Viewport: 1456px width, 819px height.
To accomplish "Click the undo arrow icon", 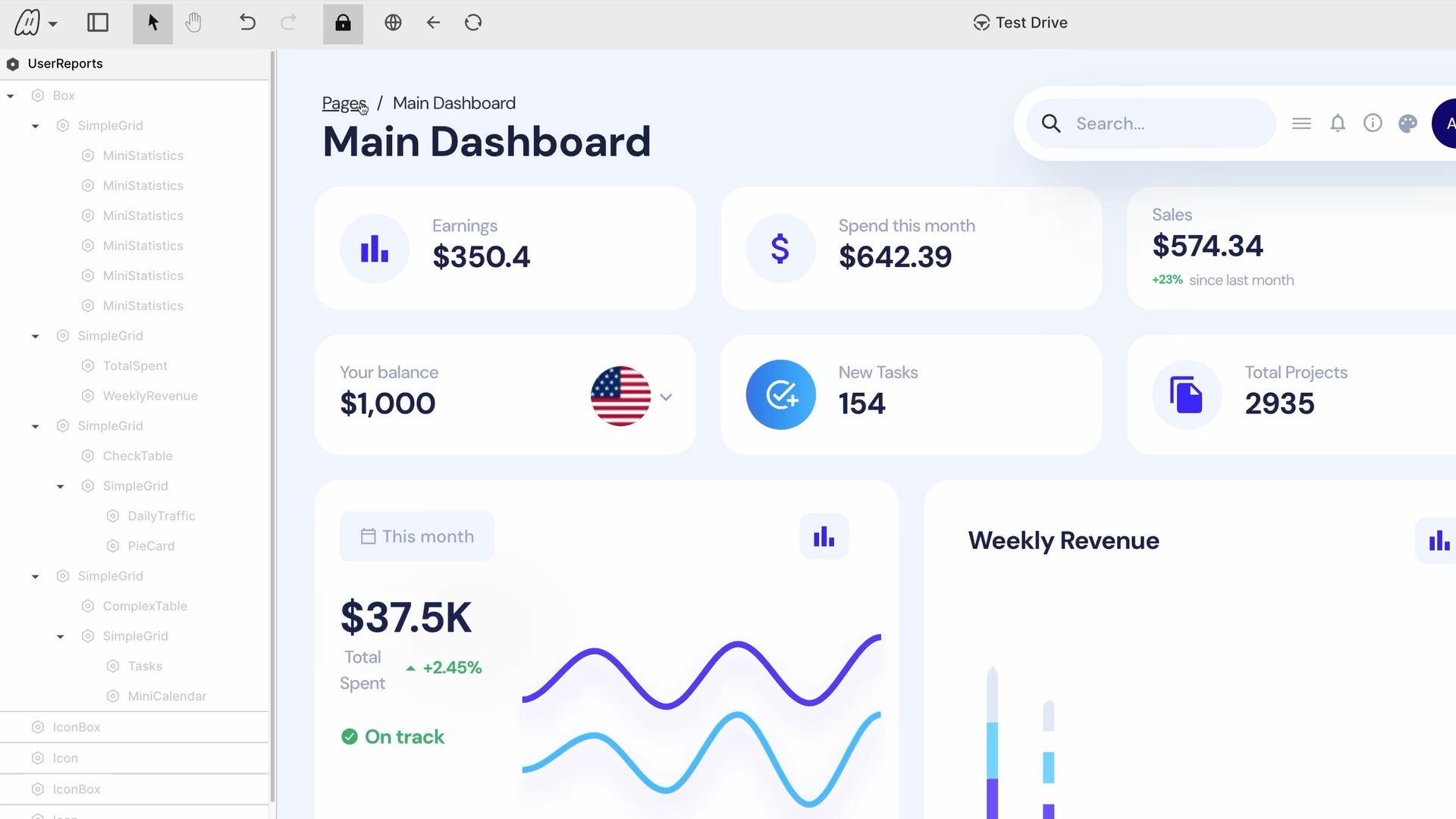I will click(247, 23).
